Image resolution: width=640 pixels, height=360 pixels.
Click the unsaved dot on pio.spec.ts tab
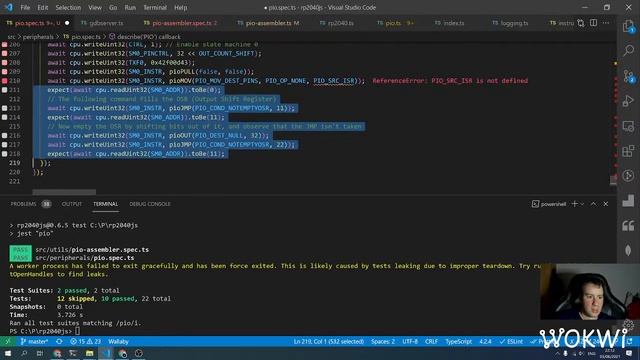tap(67, 23)
